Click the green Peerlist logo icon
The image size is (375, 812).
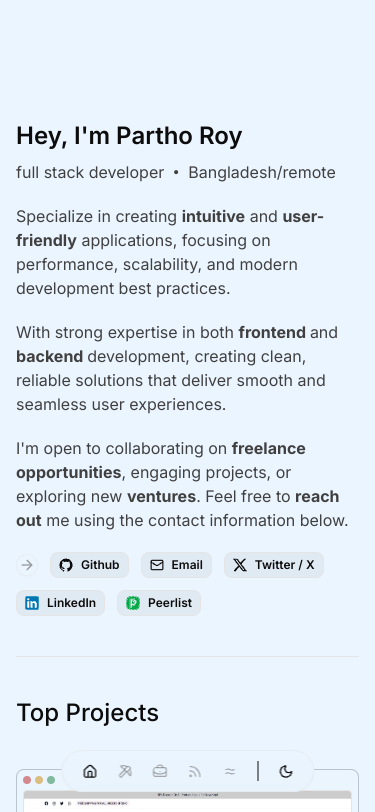tap(133, 603)
